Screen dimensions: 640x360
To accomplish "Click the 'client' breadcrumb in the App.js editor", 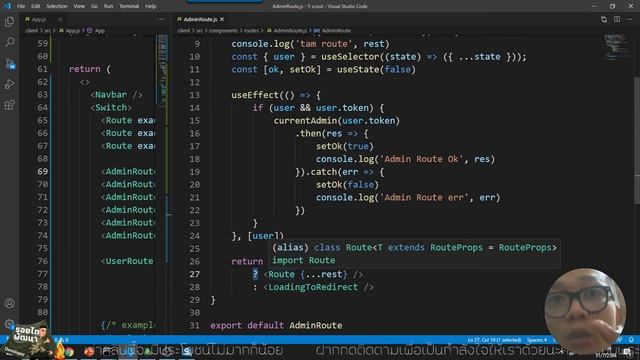I will click(x=31, y=31).
